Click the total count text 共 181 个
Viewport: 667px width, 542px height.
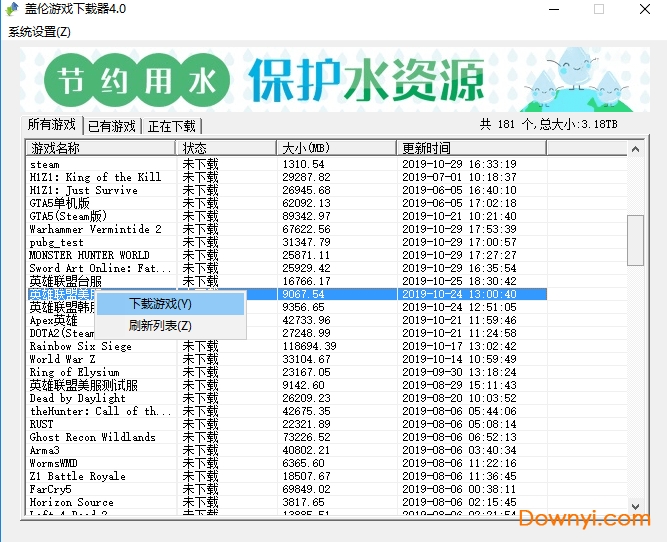[506, 125]
